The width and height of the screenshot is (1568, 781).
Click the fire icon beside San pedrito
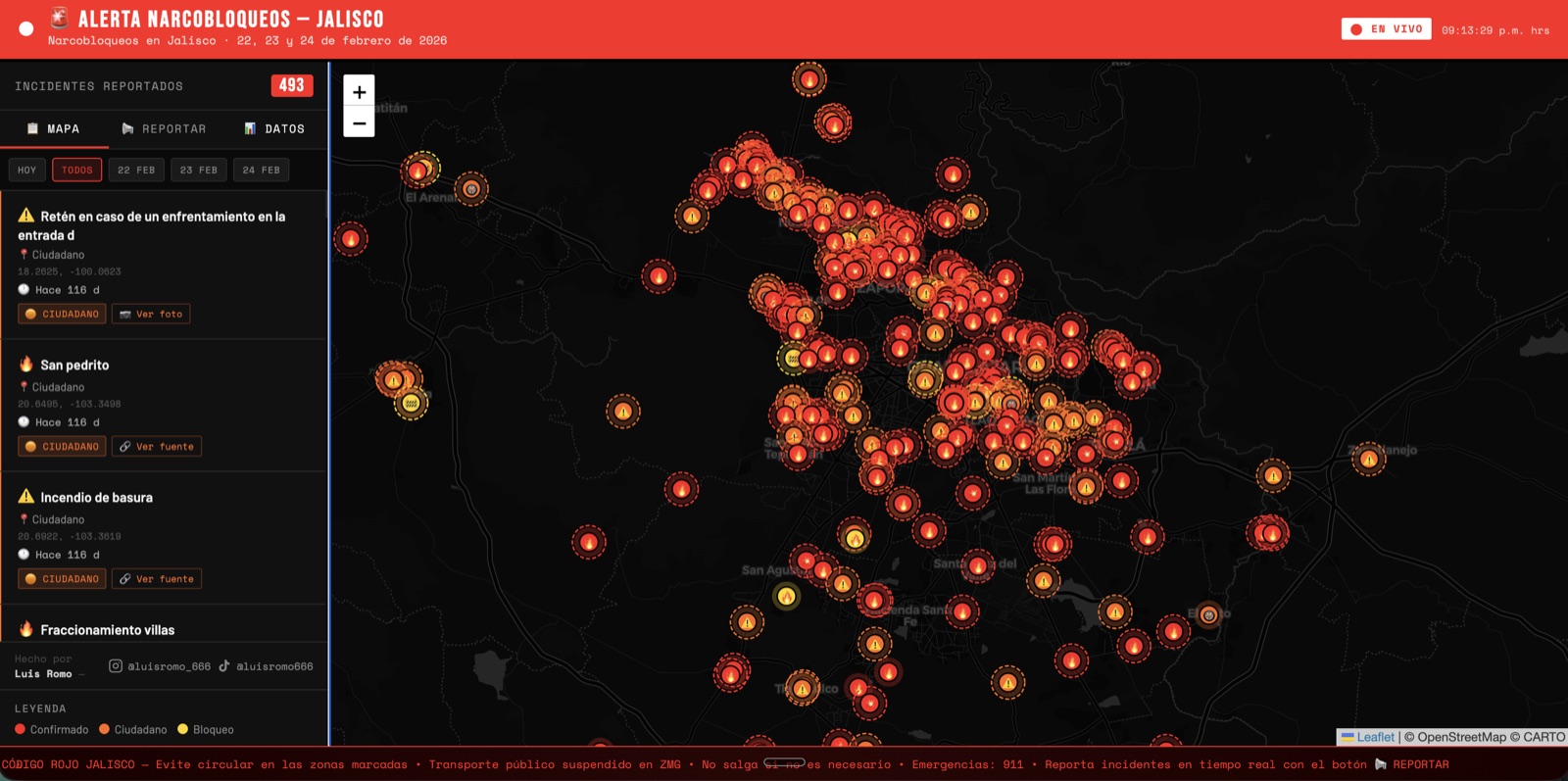point(26,364)
